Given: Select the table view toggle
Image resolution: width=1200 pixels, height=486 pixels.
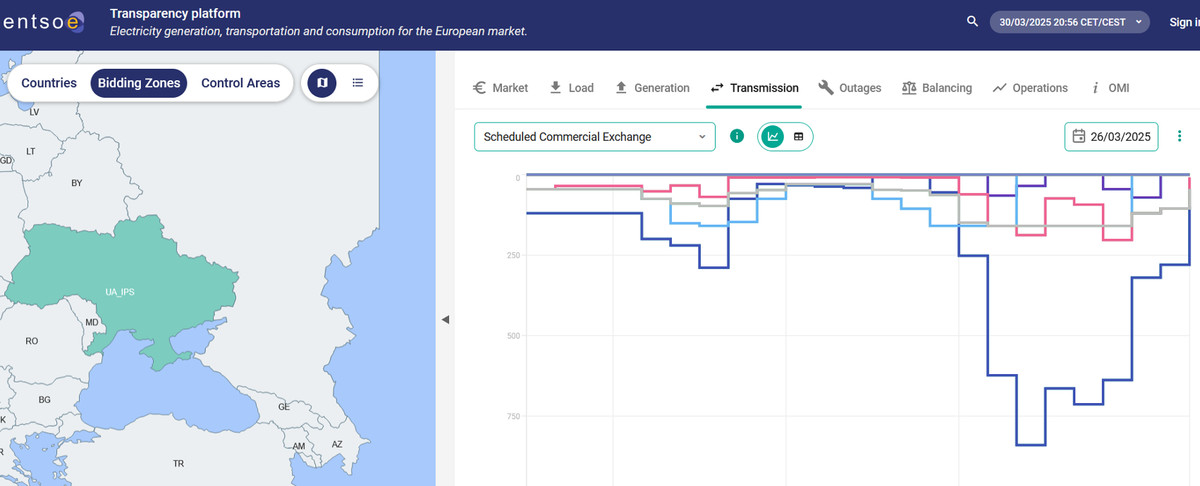Looking at the screenshot, I should coord(799,136).
